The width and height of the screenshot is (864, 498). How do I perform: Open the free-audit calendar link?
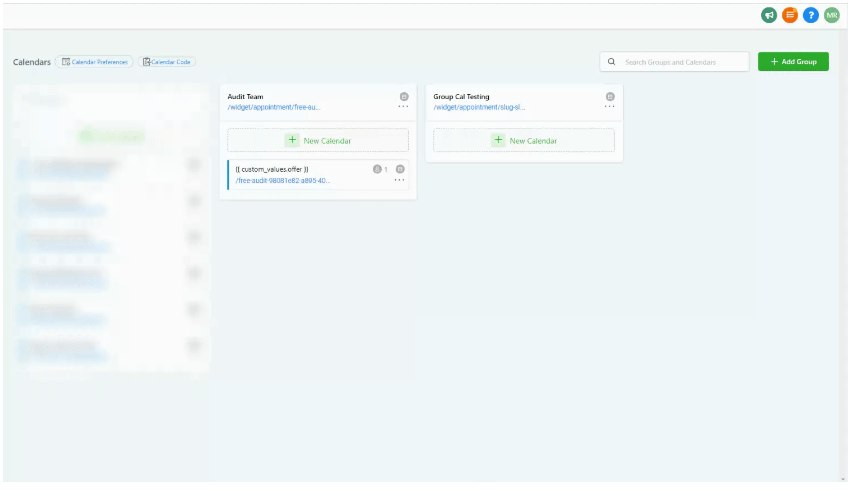[282, 181]
